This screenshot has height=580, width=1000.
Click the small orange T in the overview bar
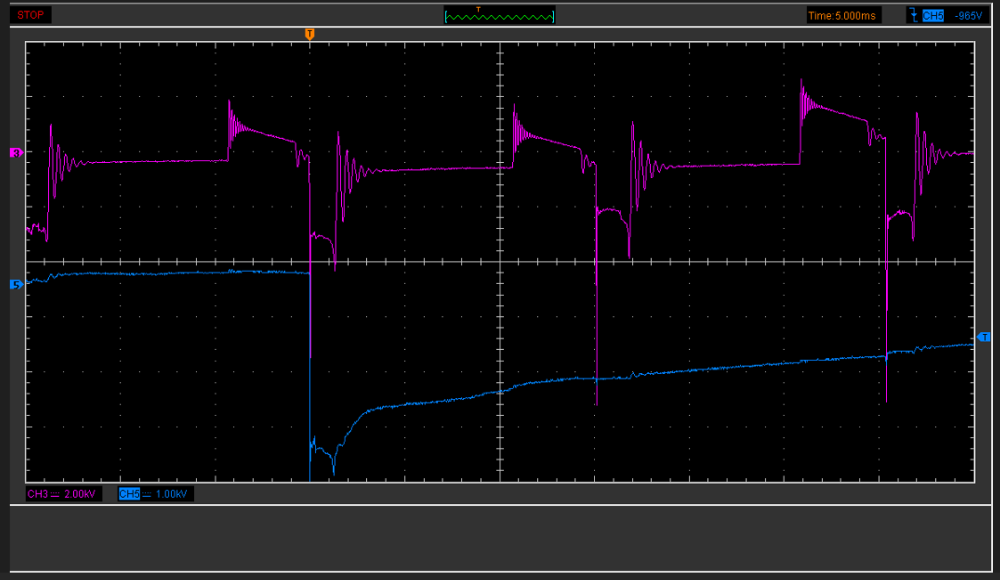(x=478, y=9)
